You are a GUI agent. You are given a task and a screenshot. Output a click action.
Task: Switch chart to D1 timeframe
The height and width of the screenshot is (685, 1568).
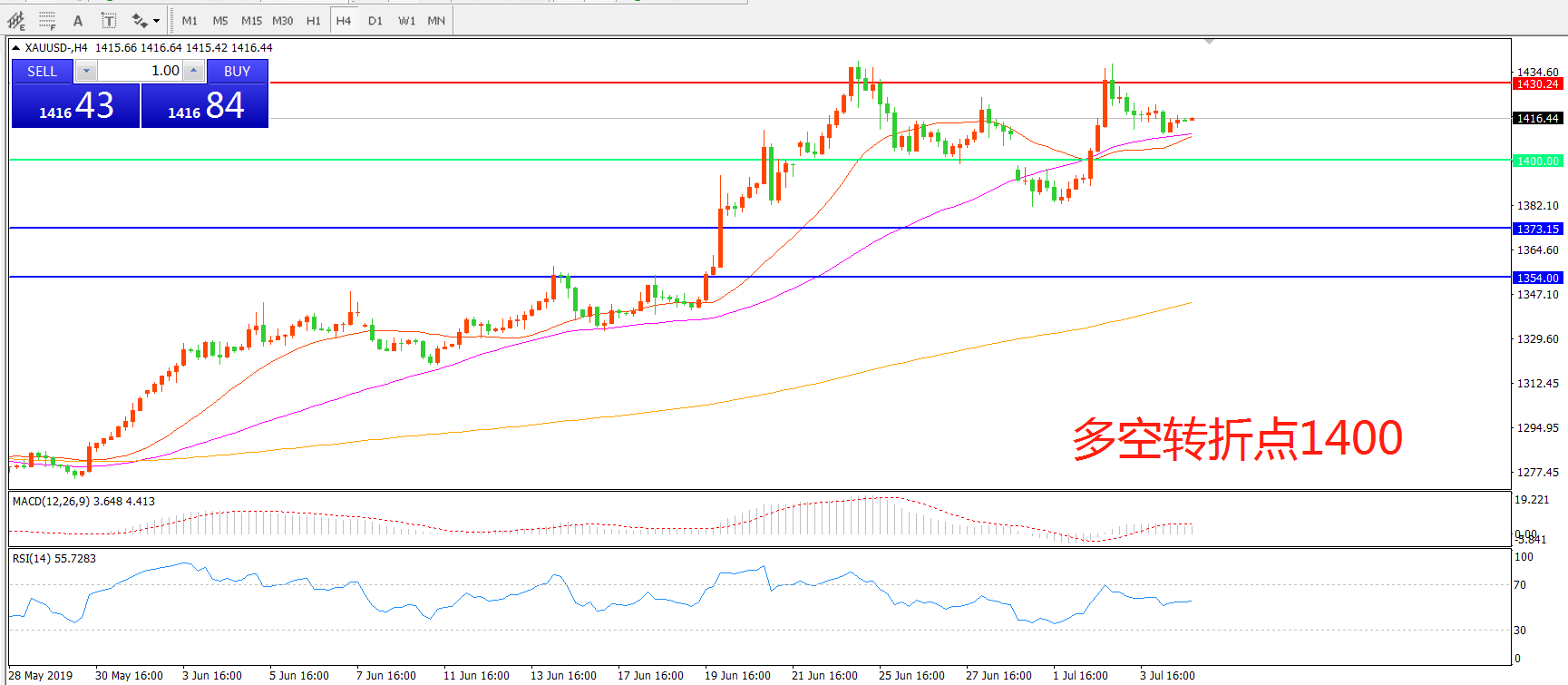375,20
